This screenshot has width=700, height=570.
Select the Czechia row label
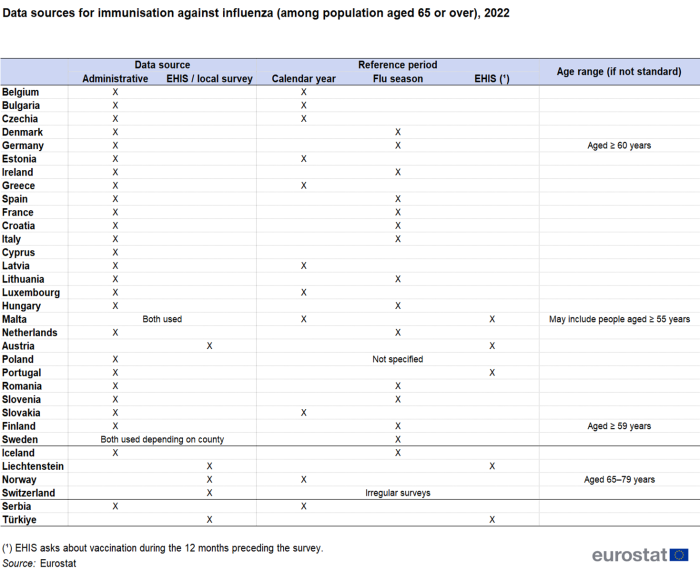pos(20,119)
